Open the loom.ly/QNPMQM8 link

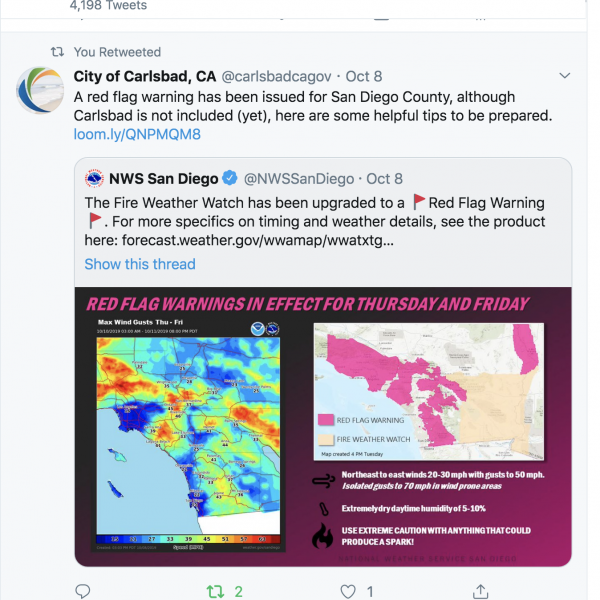pyautogui.click(x=137, y=134)
